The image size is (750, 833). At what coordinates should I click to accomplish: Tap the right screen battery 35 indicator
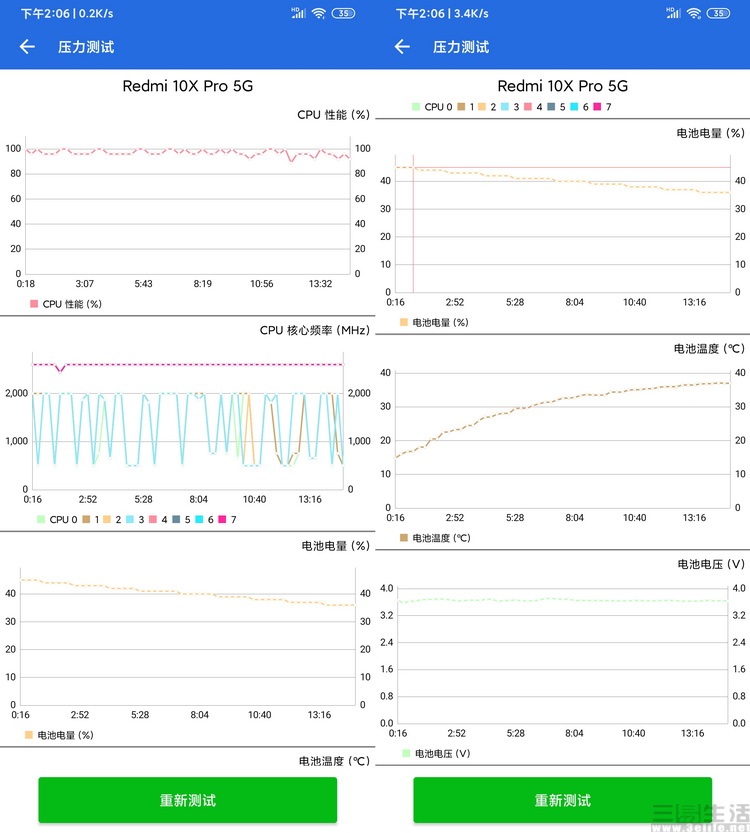[718, 13]
